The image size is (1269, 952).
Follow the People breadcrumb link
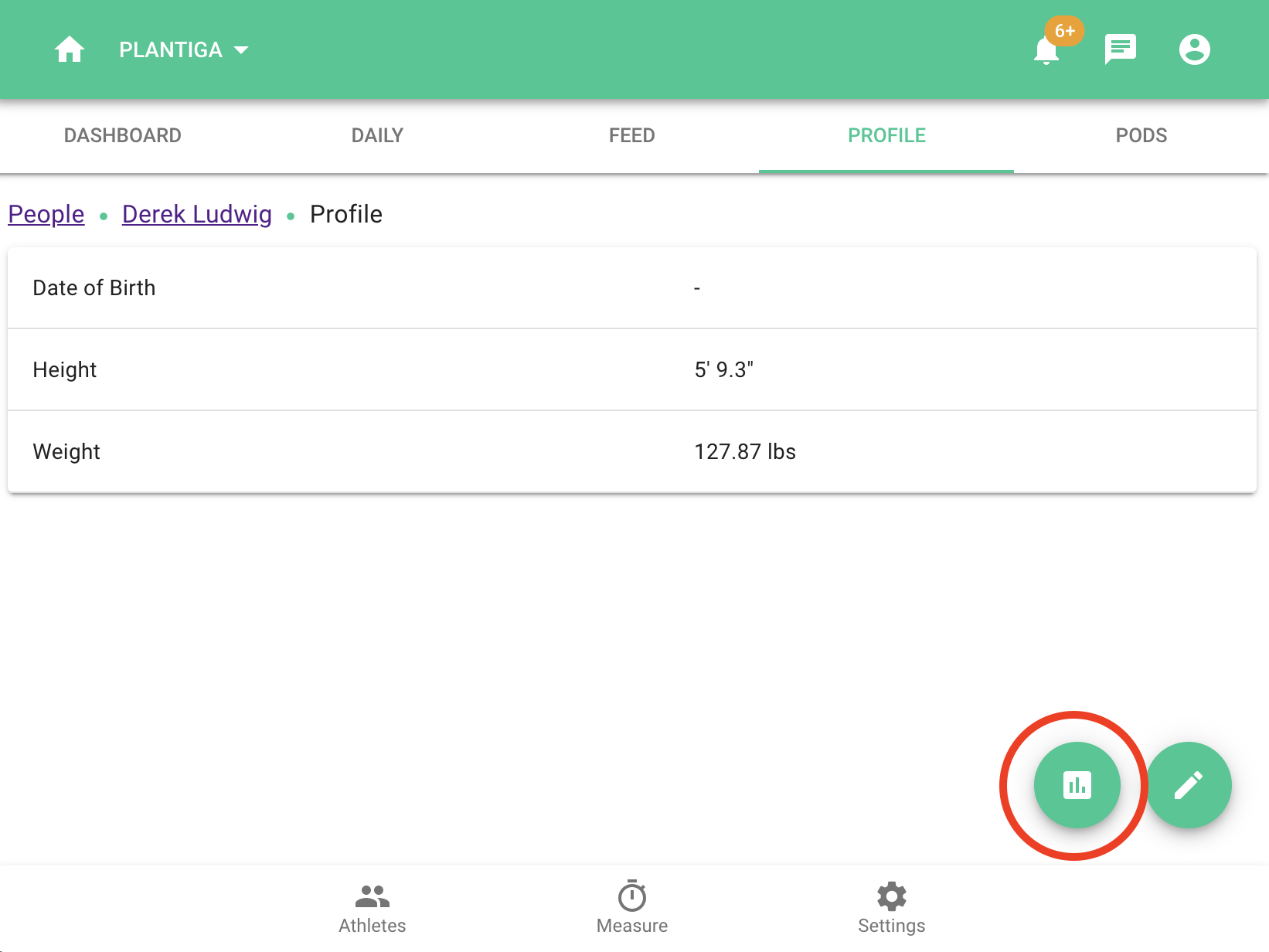(46, 214)
